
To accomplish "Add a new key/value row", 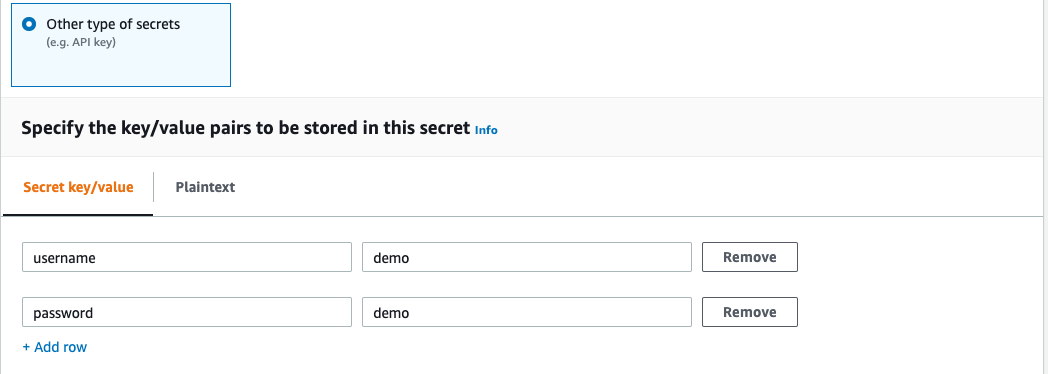I will [55, 347].
